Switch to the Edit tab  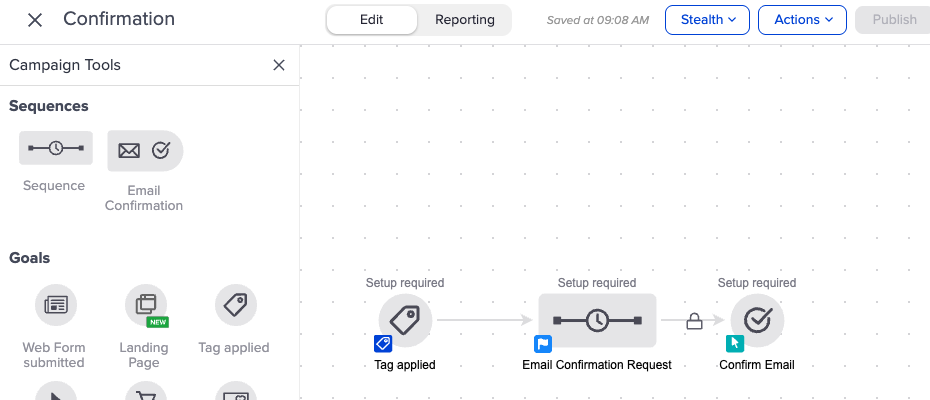pos(371,20)
